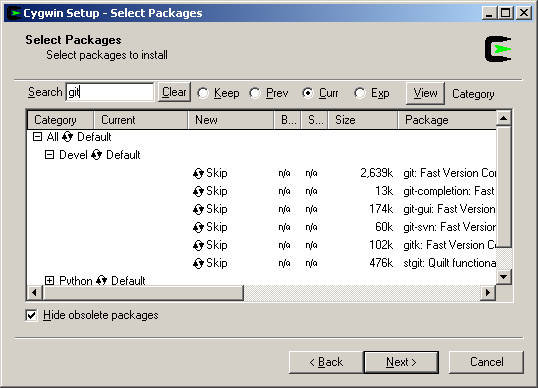This screenshot has width=538, height=388.
Task: Toggle Skip cycle icon for stgit package
Action: (198, 263)
